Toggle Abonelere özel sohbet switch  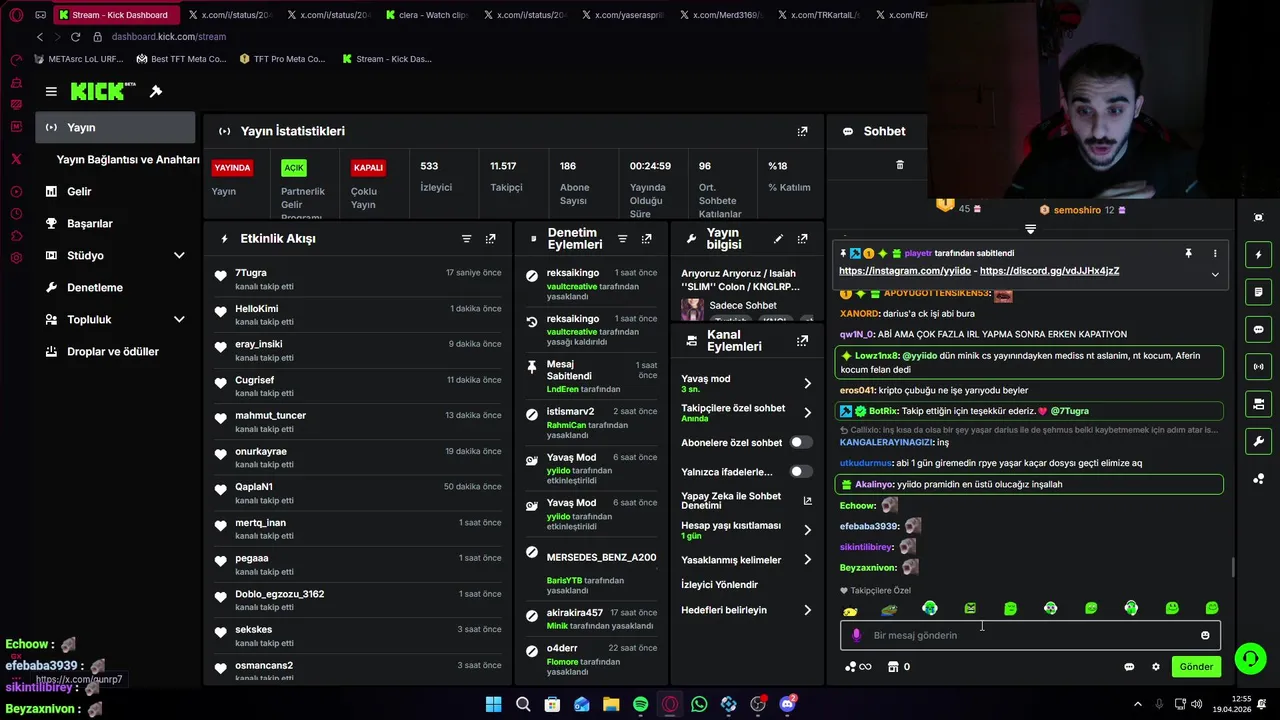pos(800,442)
